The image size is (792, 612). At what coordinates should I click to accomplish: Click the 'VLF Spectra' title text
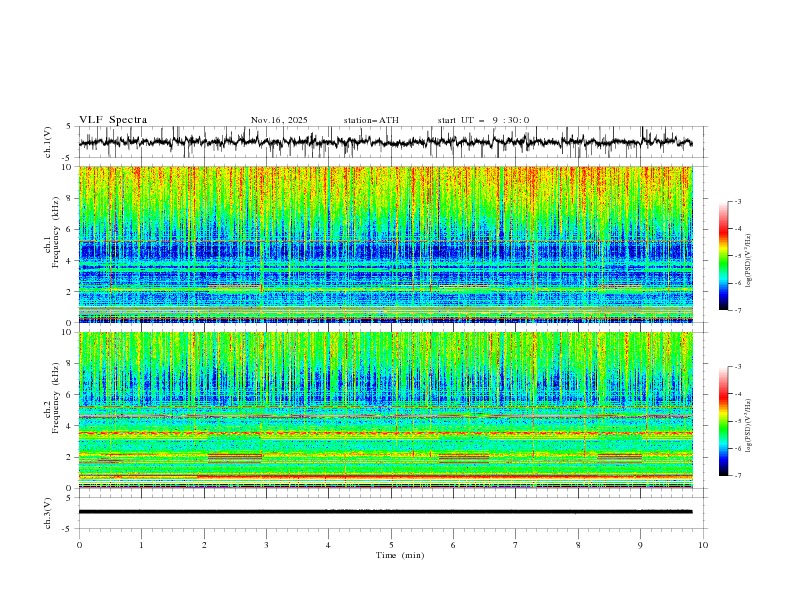click(113, 120)
